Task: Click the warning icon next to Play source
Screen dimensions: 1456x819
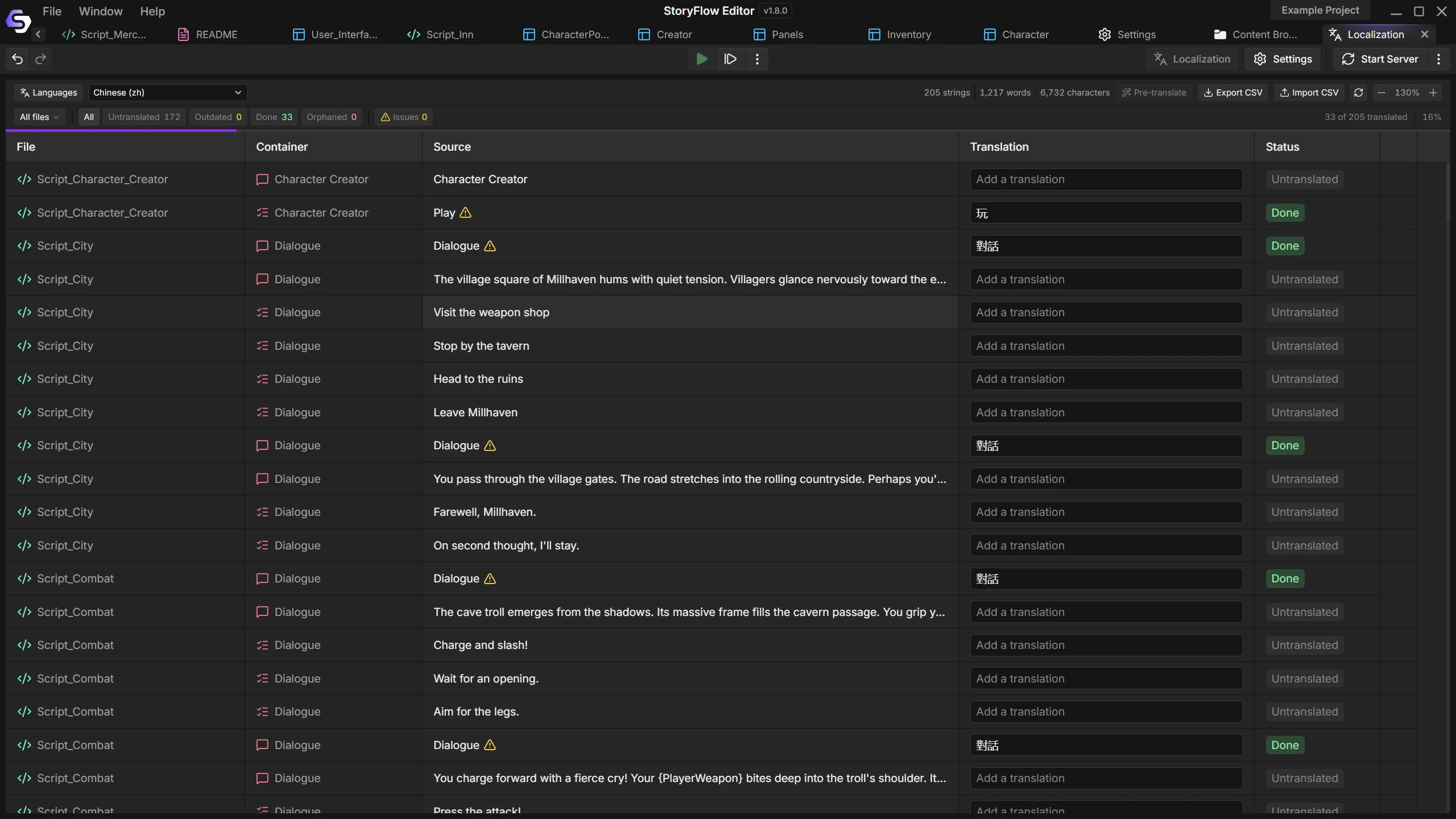Action: [465, 213]
